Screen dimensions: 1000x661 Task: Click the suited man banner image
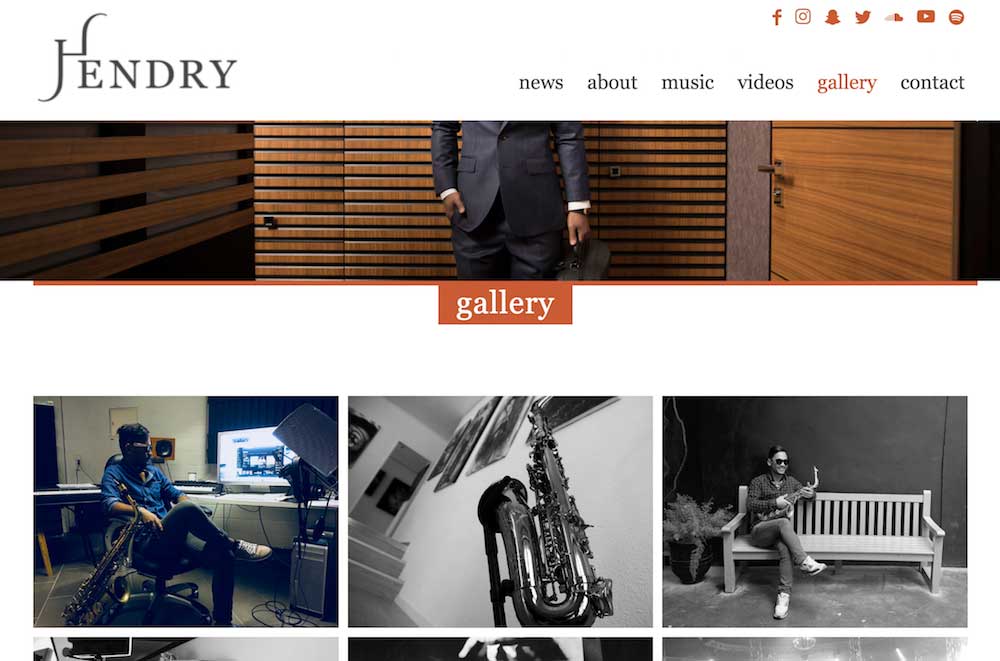tap(500, 200)
